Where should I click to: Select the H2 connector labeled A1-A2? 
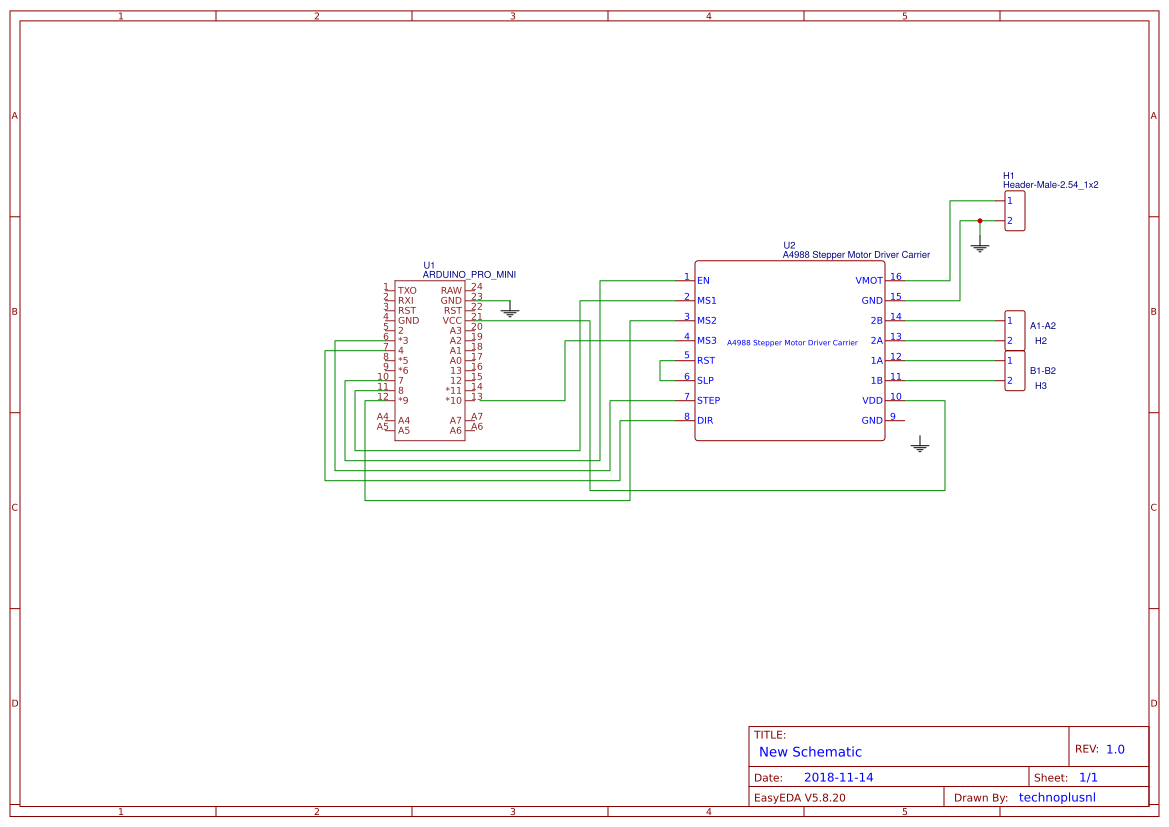tap(1015, 332)
